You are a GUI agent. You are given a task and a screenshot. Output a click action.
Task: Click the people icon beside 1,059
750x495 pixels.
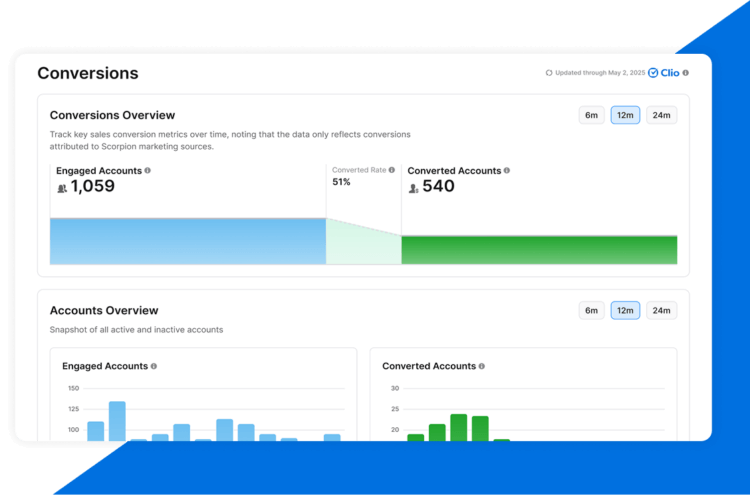[x=62, y=187]
